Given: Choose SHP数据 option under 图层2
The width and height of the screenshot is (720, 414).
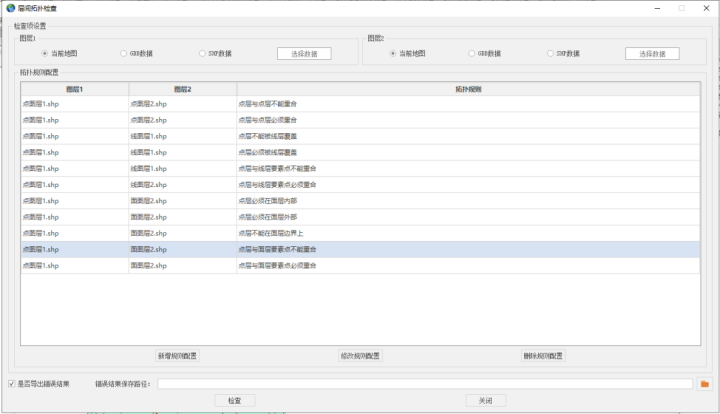Looking at the screenshot, I should (x=549, y=53).
